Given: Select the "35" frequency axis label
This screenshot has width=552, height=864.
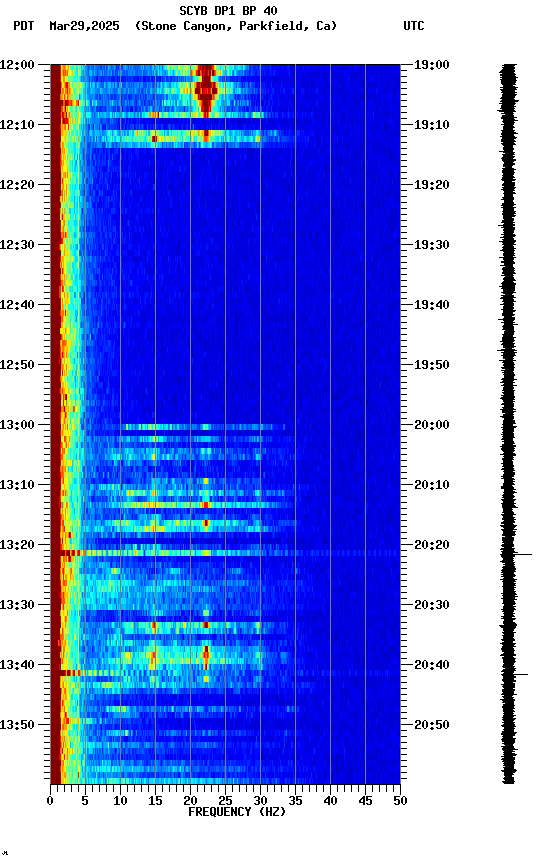Looking at the screenshot, I should pyautogui.click(x=295, y=801).
